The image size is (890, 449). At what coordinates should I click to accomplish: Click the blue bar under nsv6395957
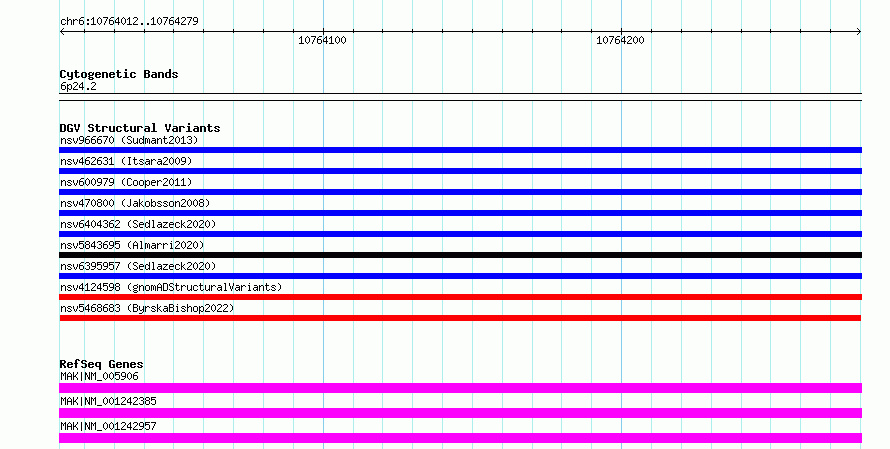[x=460, y=276]
